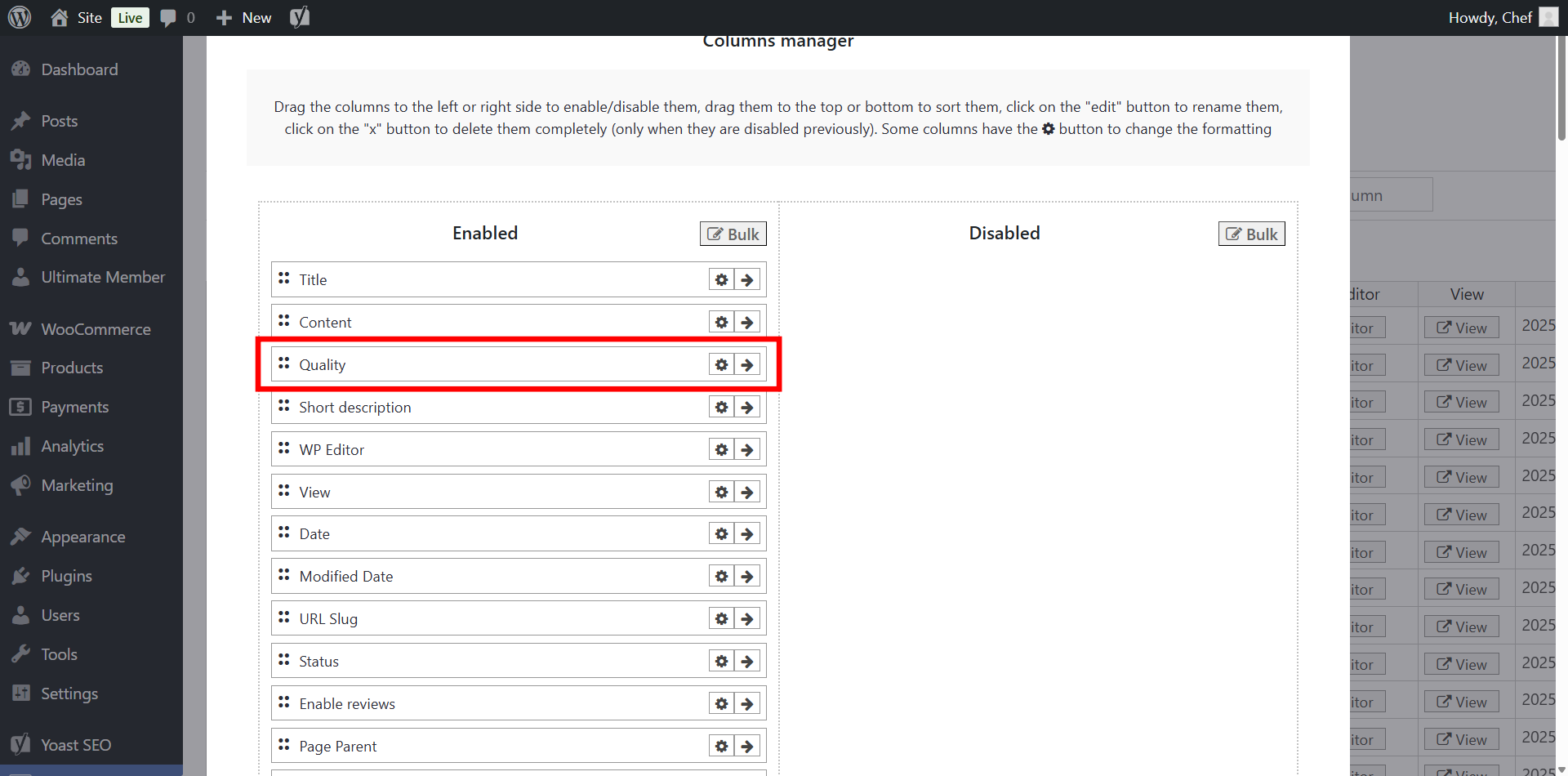Disable URL Slug with arrow button
Screen dimensions: 1568x776
(747, 618)
